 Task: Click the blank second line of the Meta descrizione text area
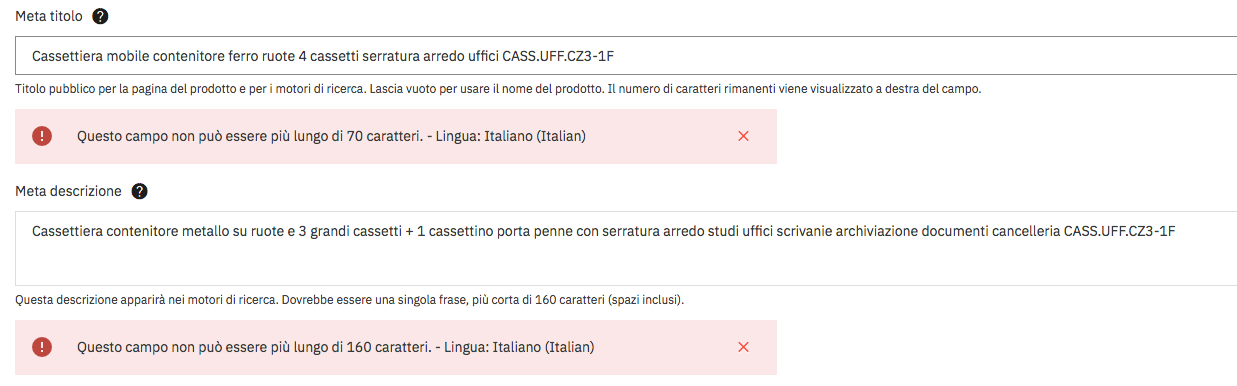(626, 262)
